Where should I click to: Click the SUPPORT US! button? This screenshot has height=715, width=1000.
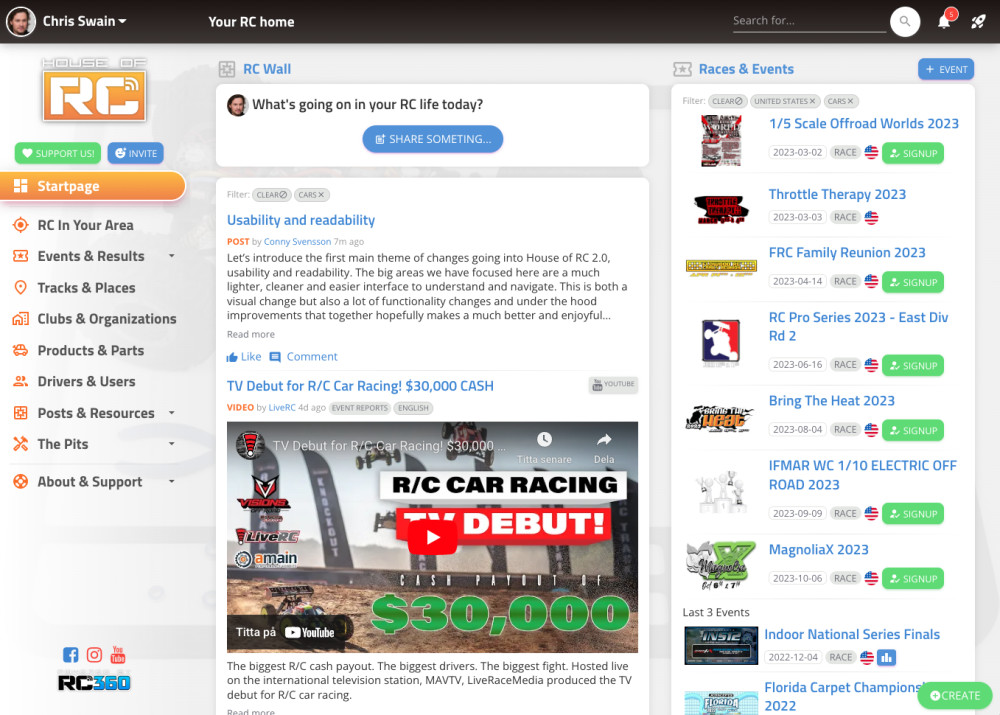point(58,153)
